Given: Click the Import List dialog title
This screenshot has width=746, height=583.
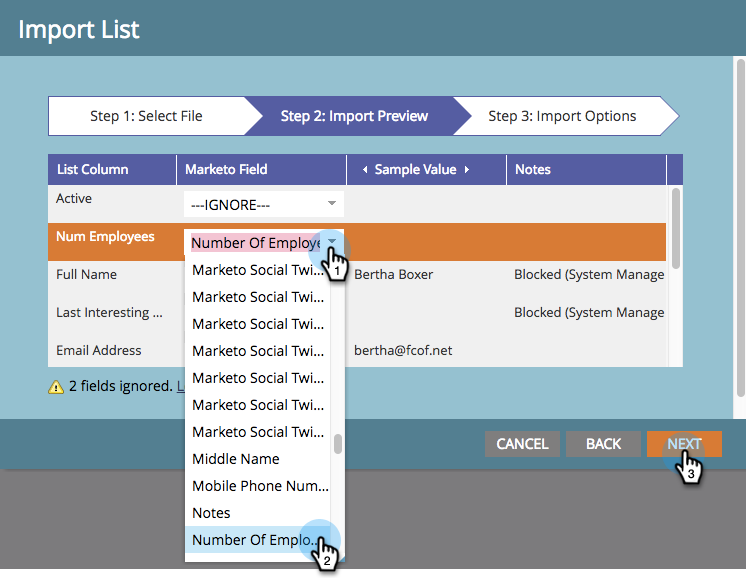Looking at the screenshot, I should pos(79,30).
